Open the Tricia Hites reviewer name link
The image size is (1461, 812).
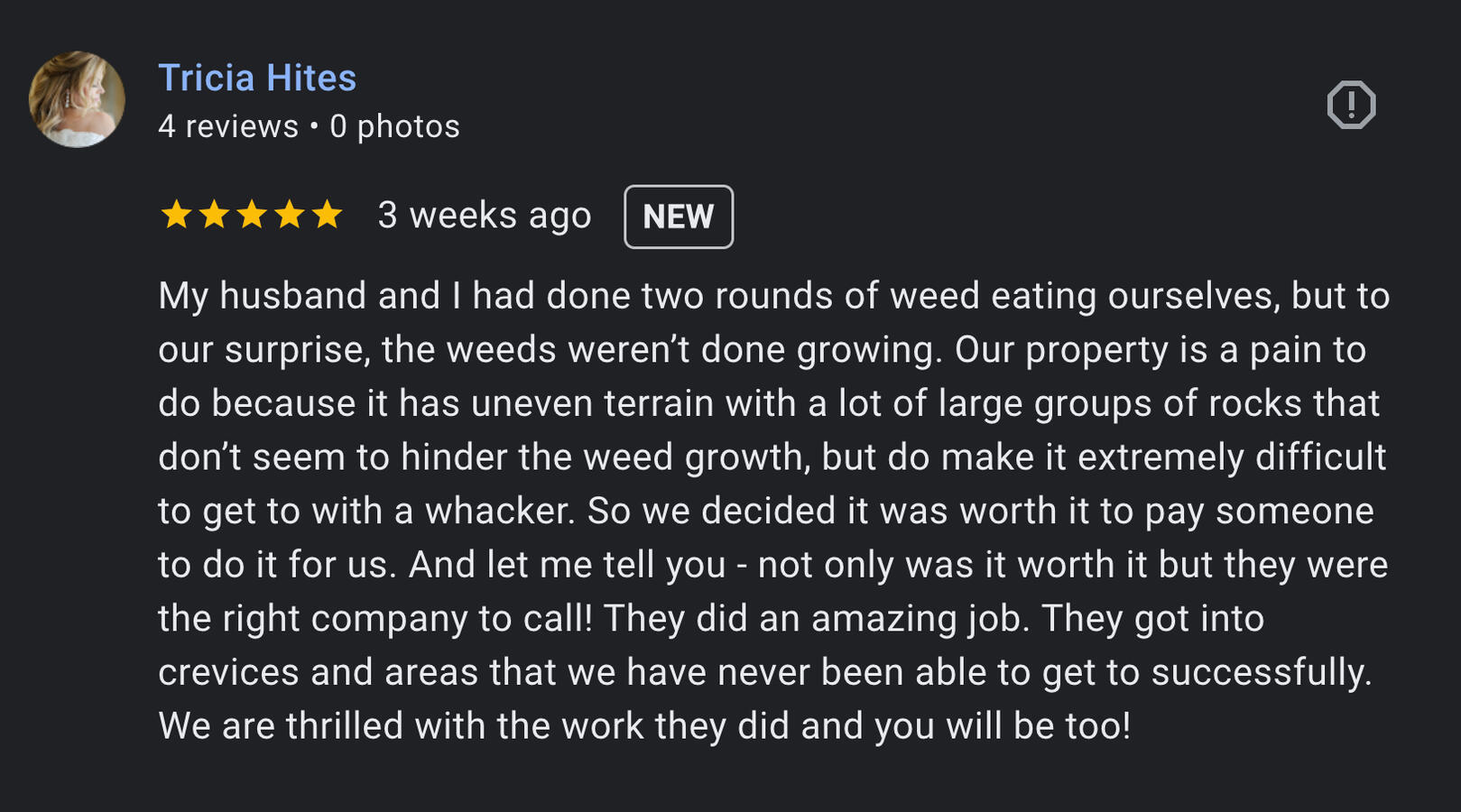pos(257,78)
